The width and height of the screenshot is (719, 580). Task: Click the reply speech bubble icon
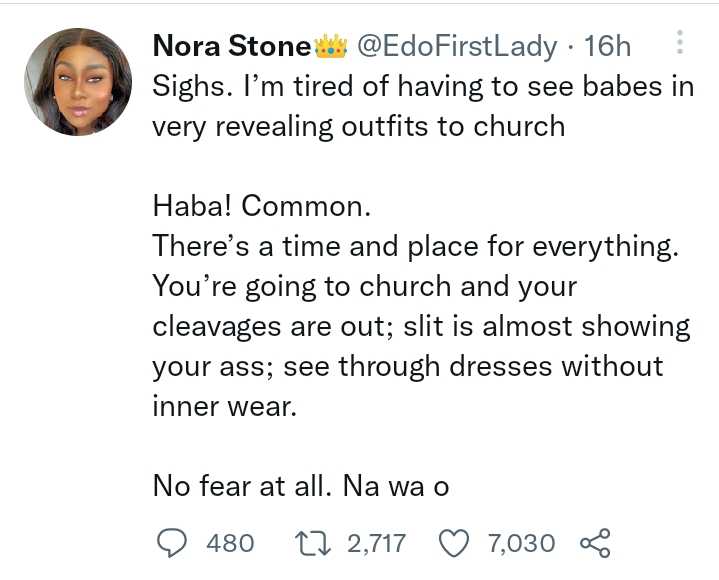(x=174, y=543)
